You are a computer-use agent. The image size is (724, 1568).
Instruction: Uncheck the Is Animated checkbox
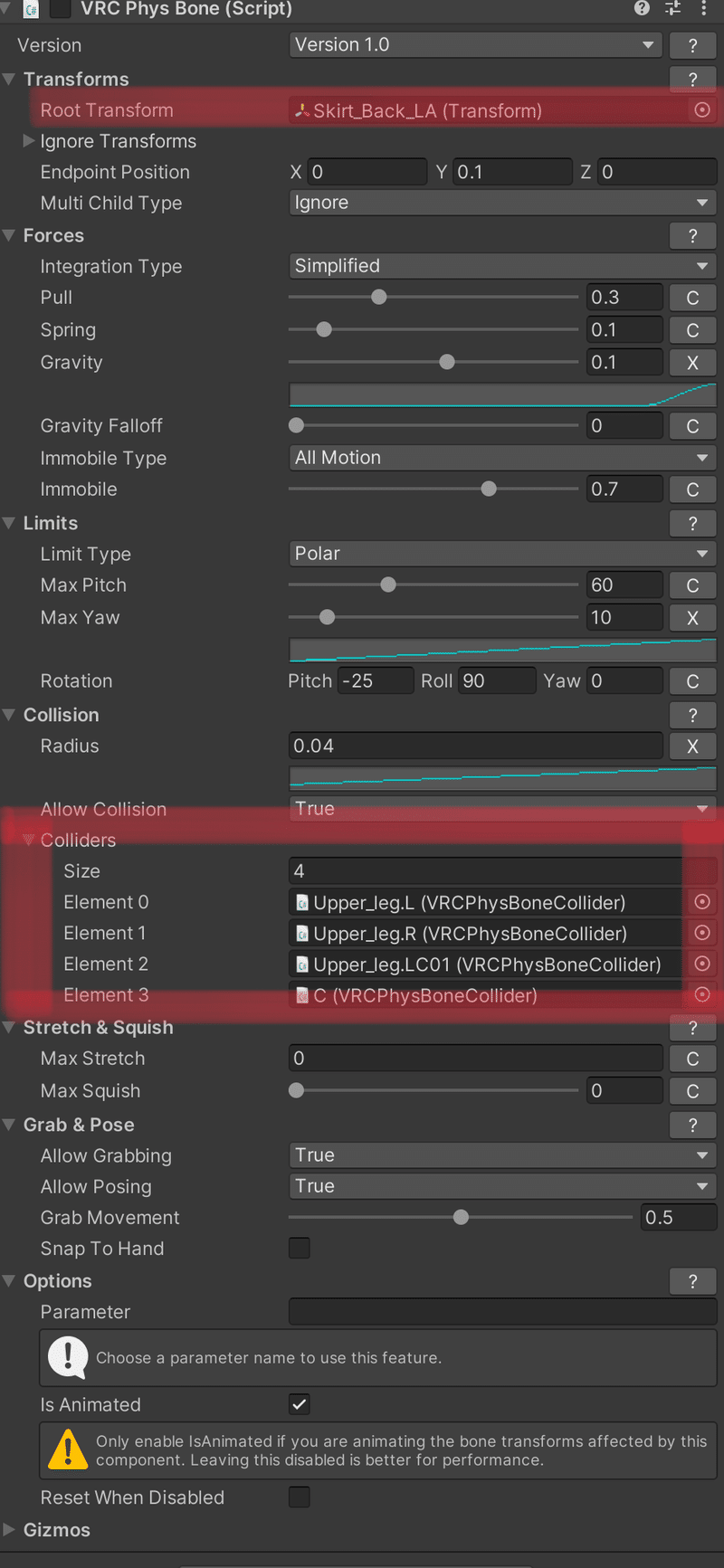[300, 1404]
